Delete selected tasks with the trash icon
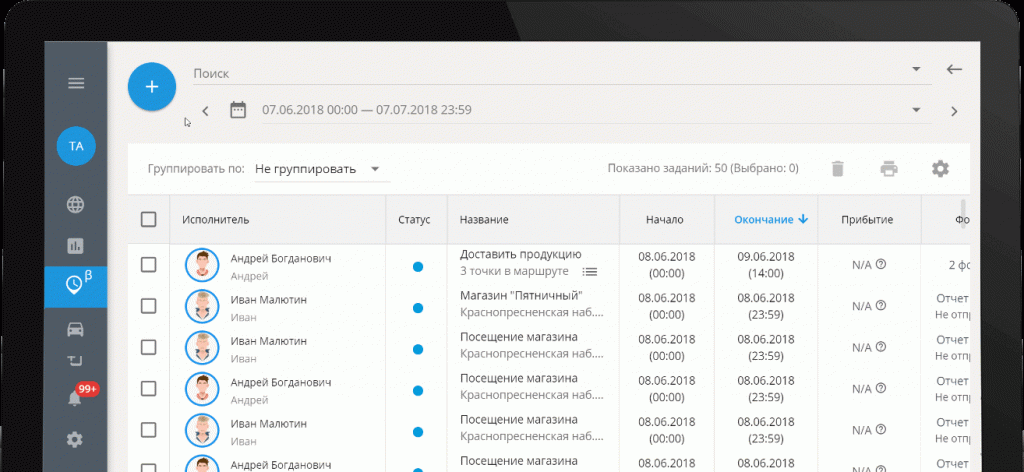Viewport: 1024px width, 472px height. tap(838, 169)
